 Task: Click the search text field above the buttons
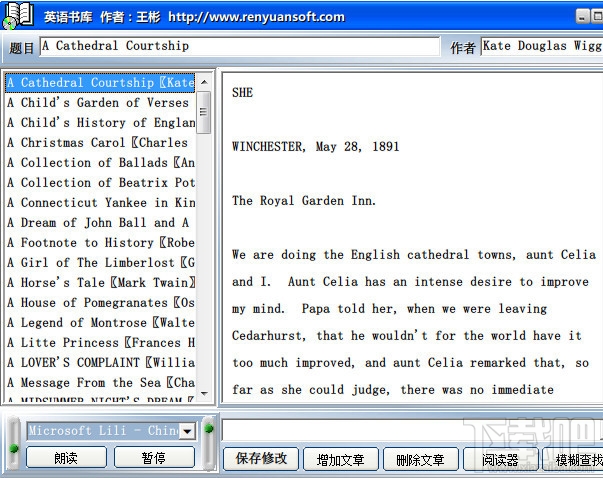[x=412, y=430]
